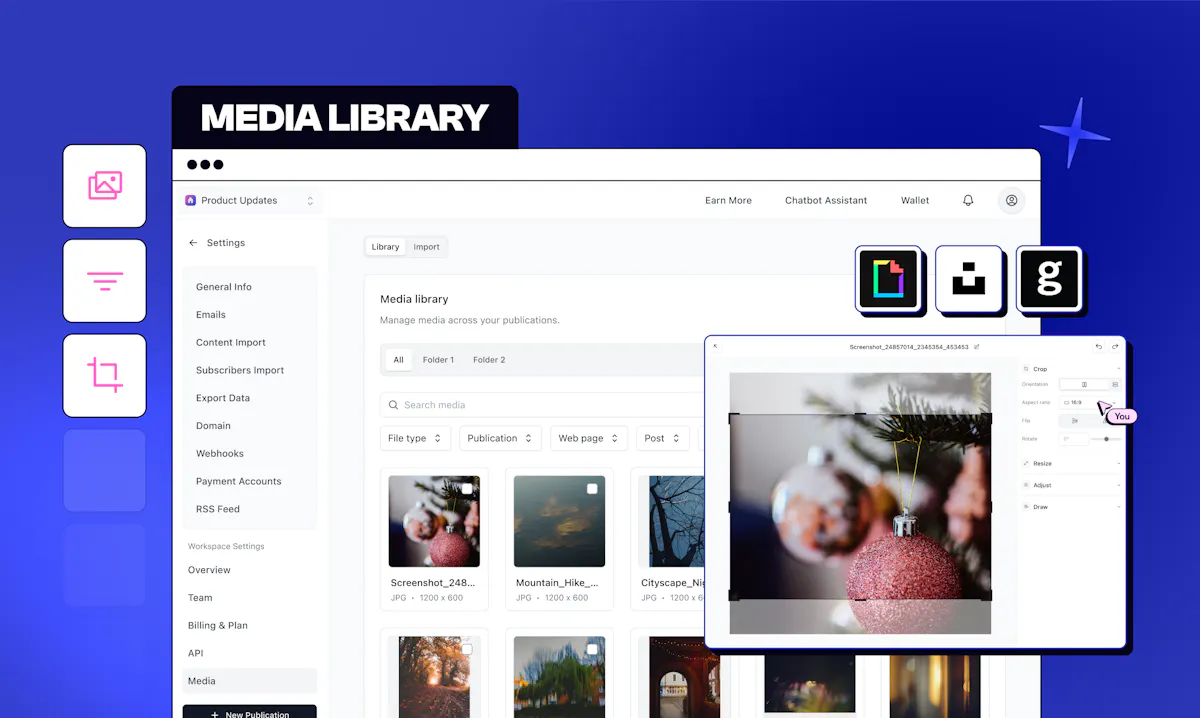Click the pink image gallery tile
1200x718 pixels.
105,186
